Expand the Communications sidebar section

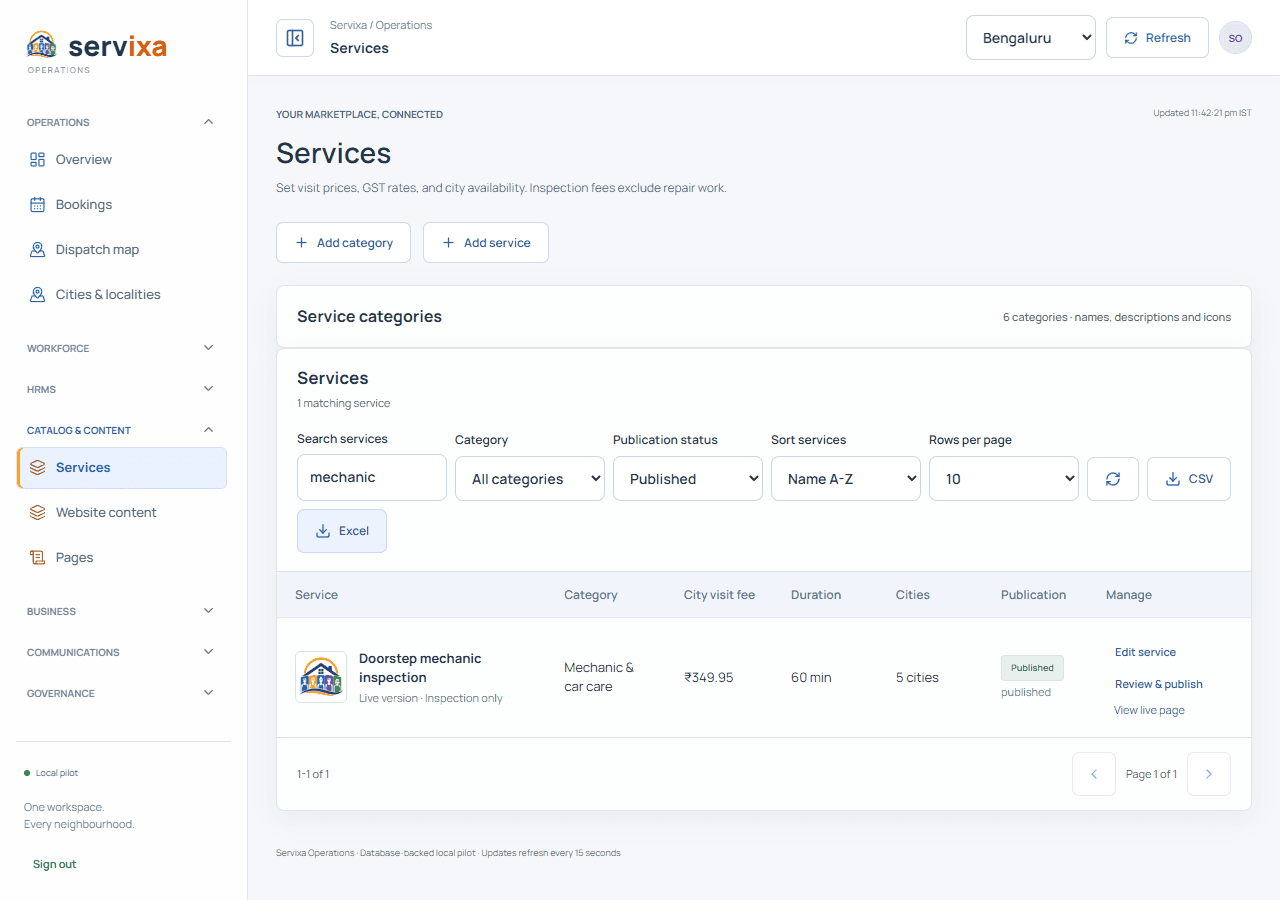[x=122, y=652]
